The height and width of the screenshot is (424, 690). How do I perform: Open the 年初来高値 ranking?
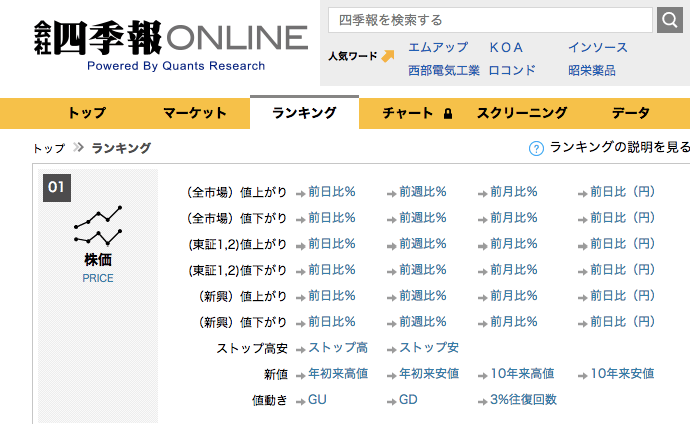coord(338,373)
